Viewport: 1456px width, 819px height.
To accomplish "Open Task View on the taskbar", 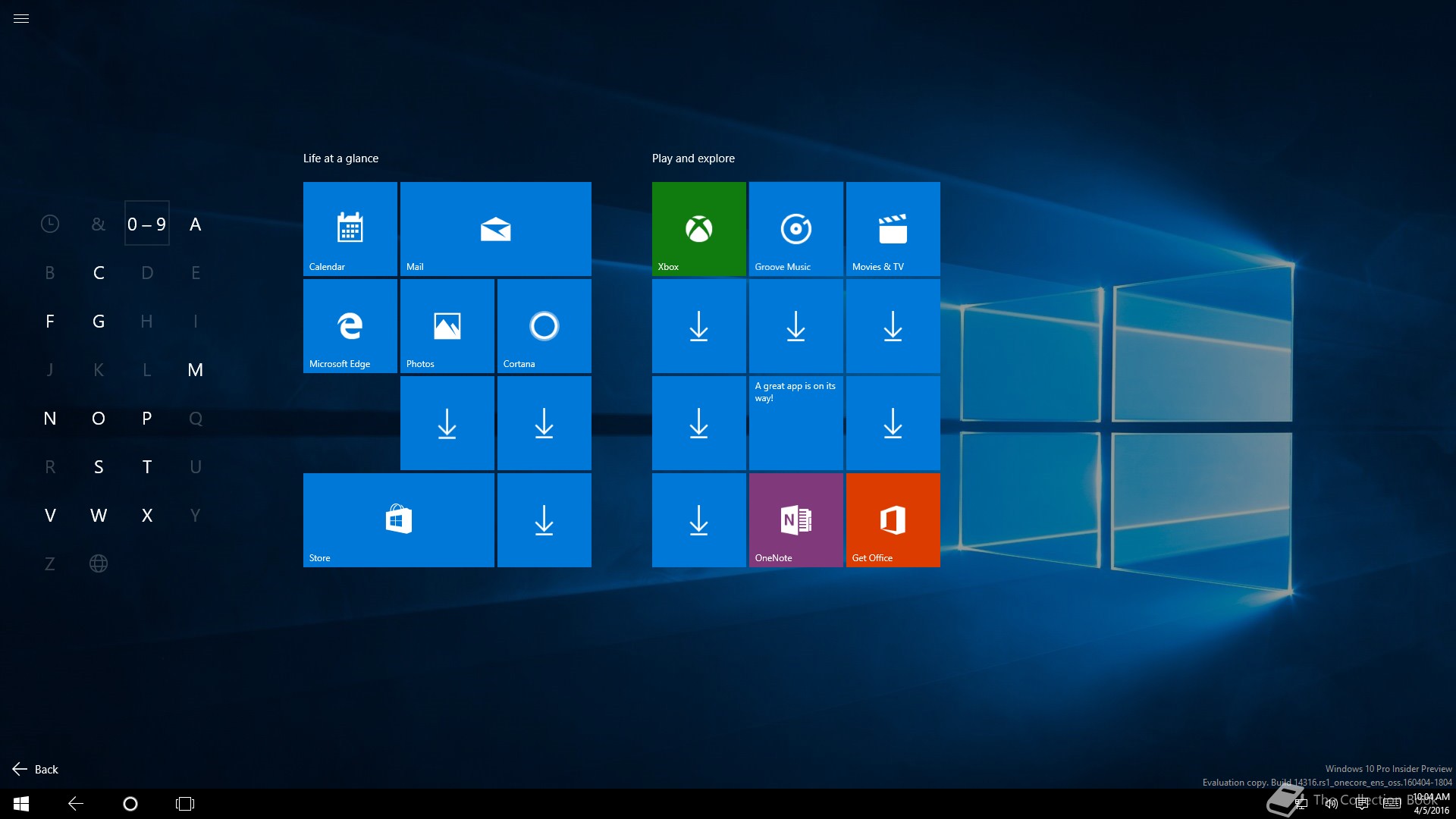I will (185, 804).
